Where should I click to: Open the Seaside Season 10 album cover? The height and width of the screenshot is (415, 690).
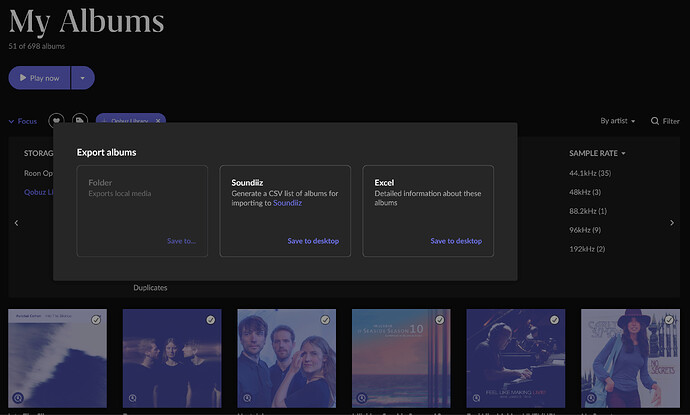click(401, 358)
